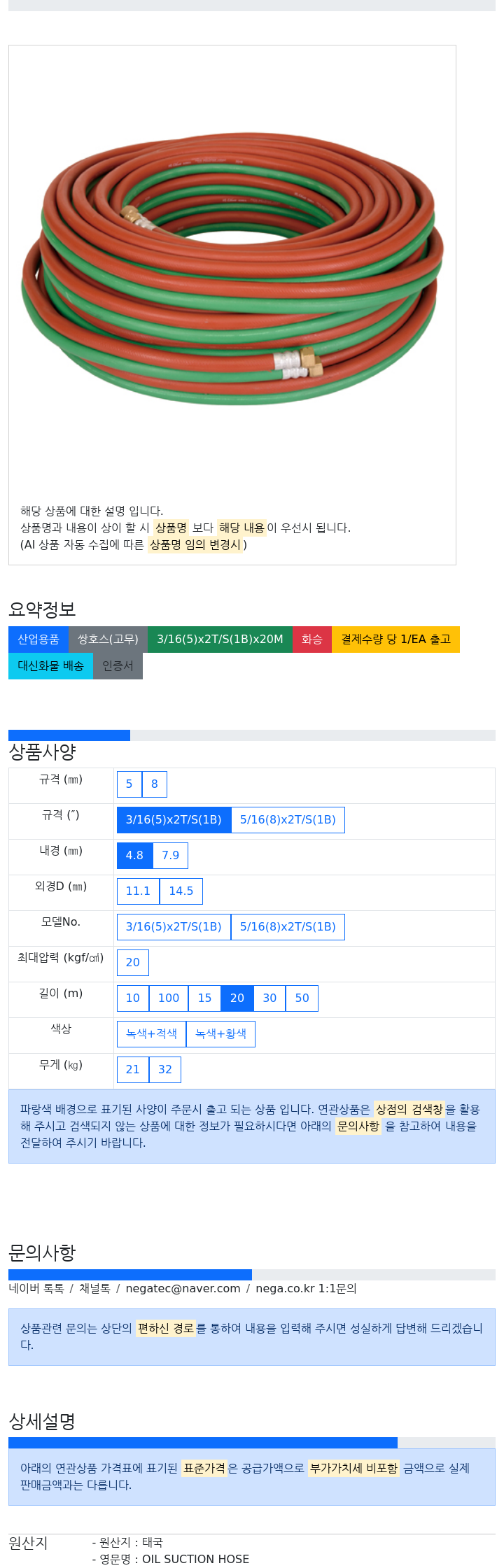The height and width of the screenshot is (1568, 504).
Task: Open the 인증서 tag
Action: click(118, 666)
